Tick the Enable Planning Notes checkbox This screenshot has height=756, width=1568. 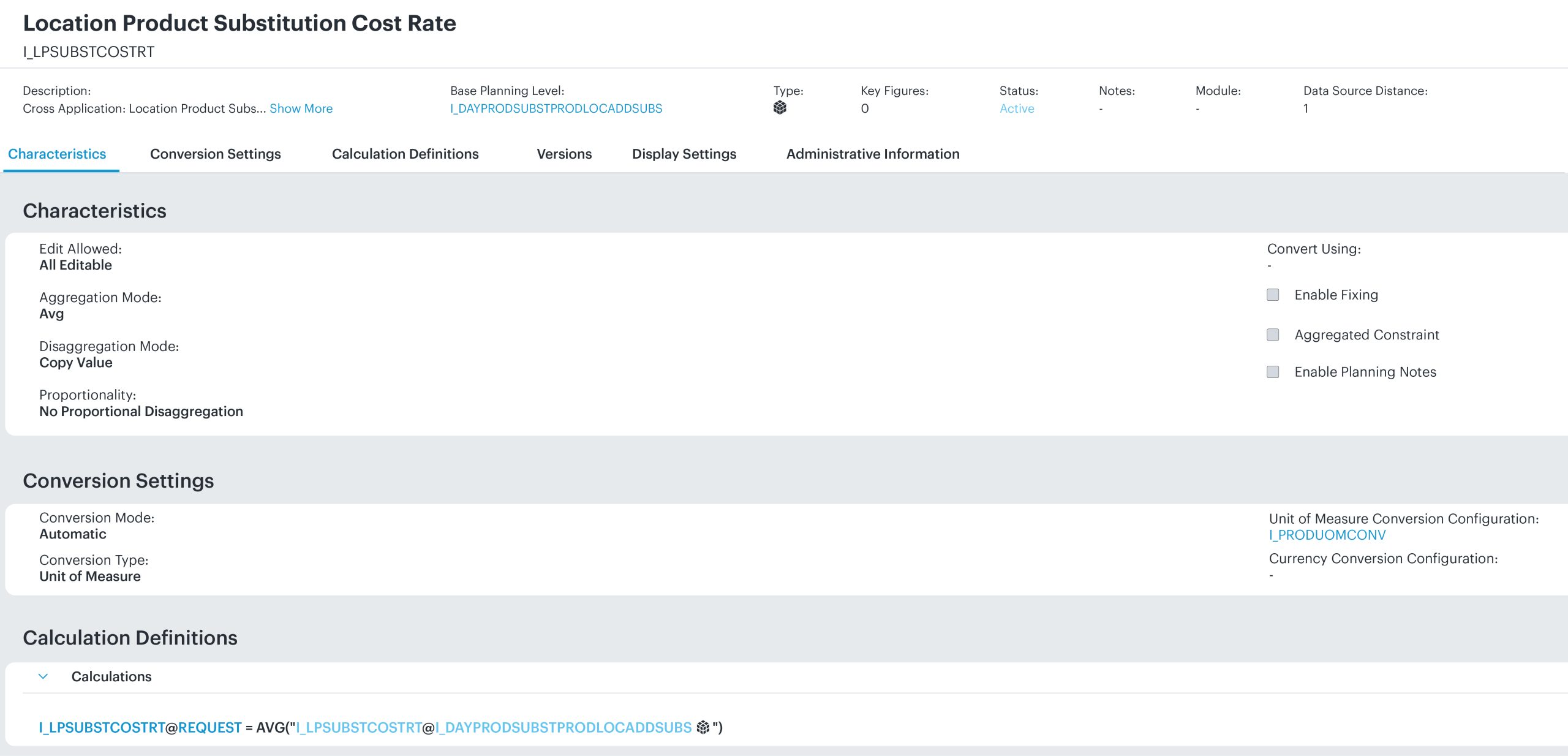coord(1273,372)
